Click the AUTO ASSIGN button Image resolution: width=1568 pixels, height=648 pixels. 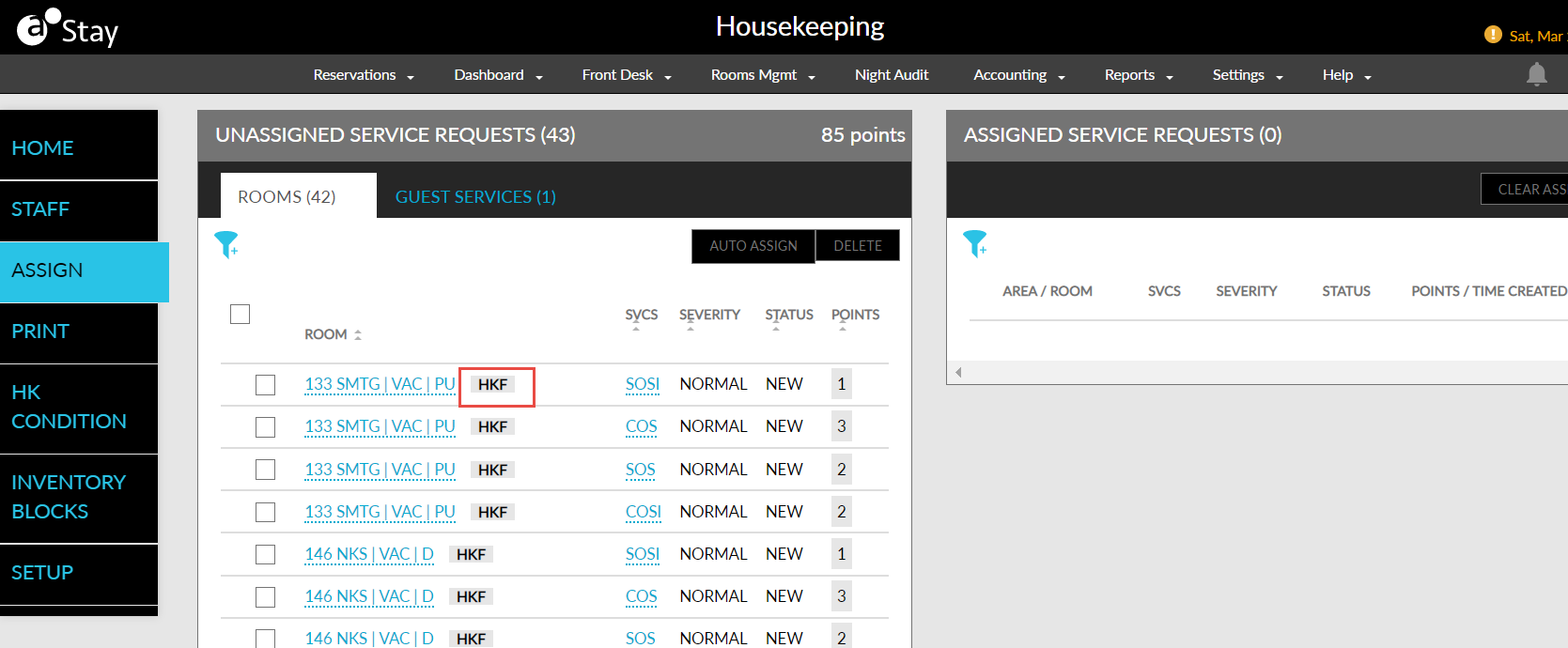coord(753,246)
